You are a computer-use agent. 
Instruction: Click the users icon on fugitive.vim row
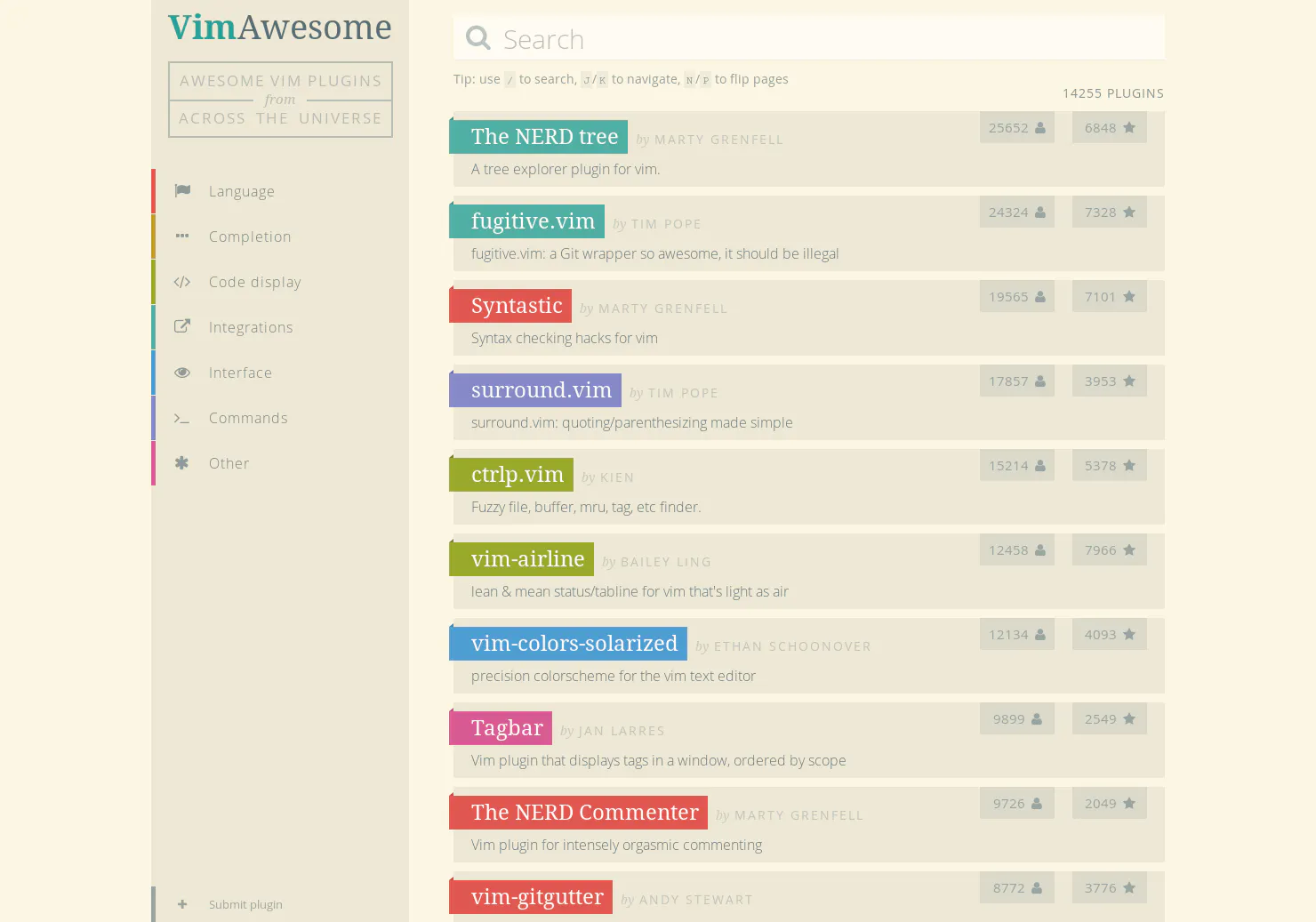click(1040, 212)
